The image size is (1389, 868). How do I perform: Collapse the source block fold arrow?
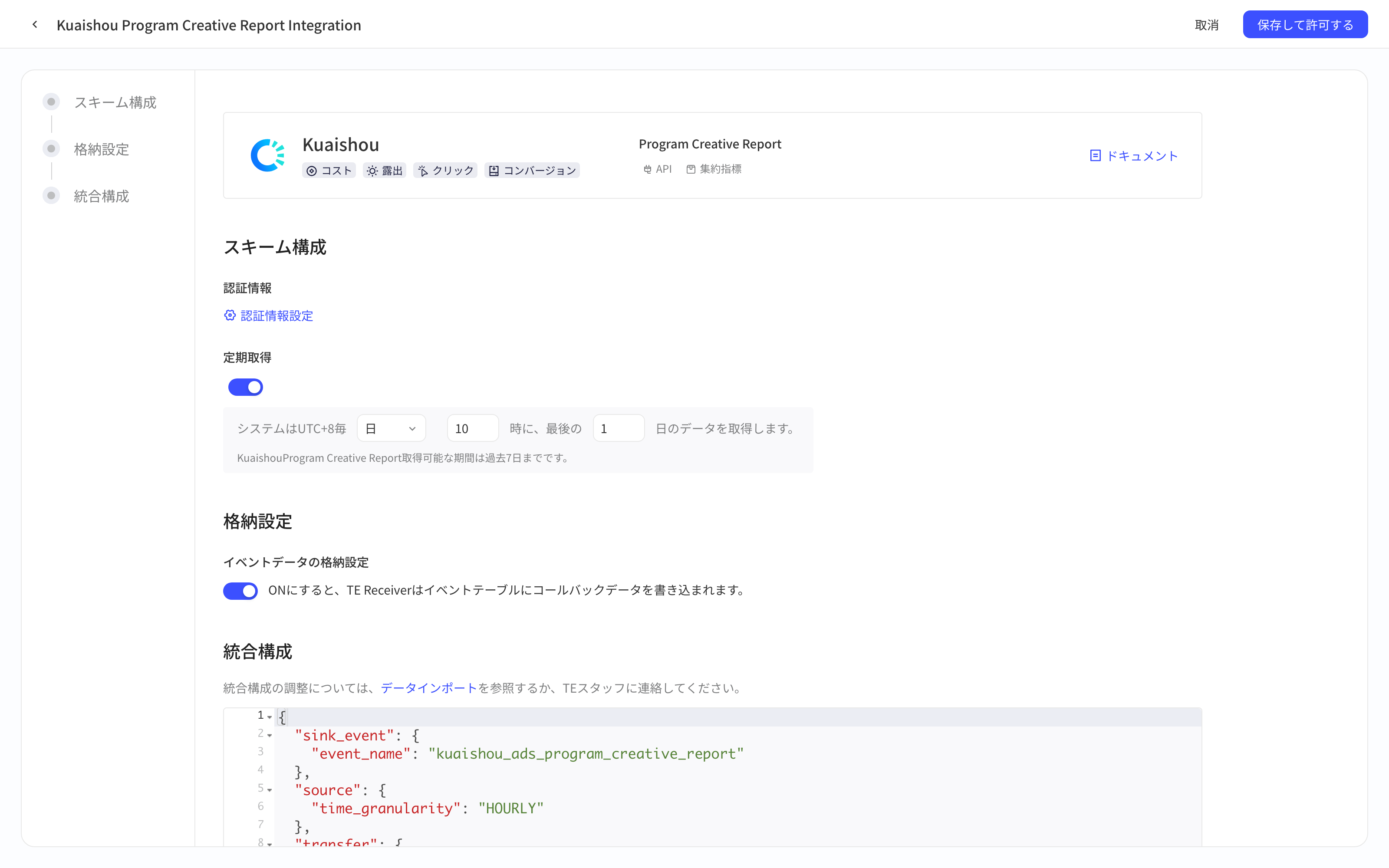click(269, 790)
